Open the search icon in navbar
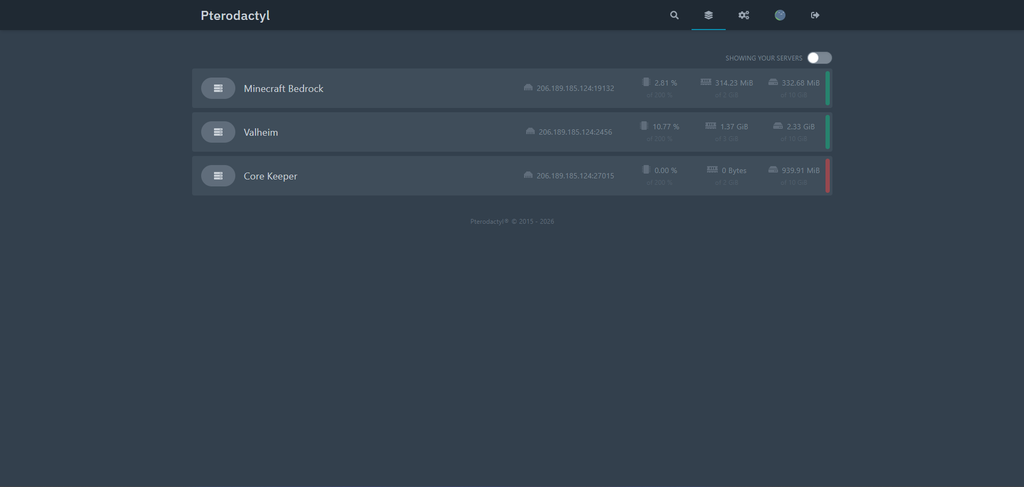Screen dimensions: 1024x487 click(674, 15)
